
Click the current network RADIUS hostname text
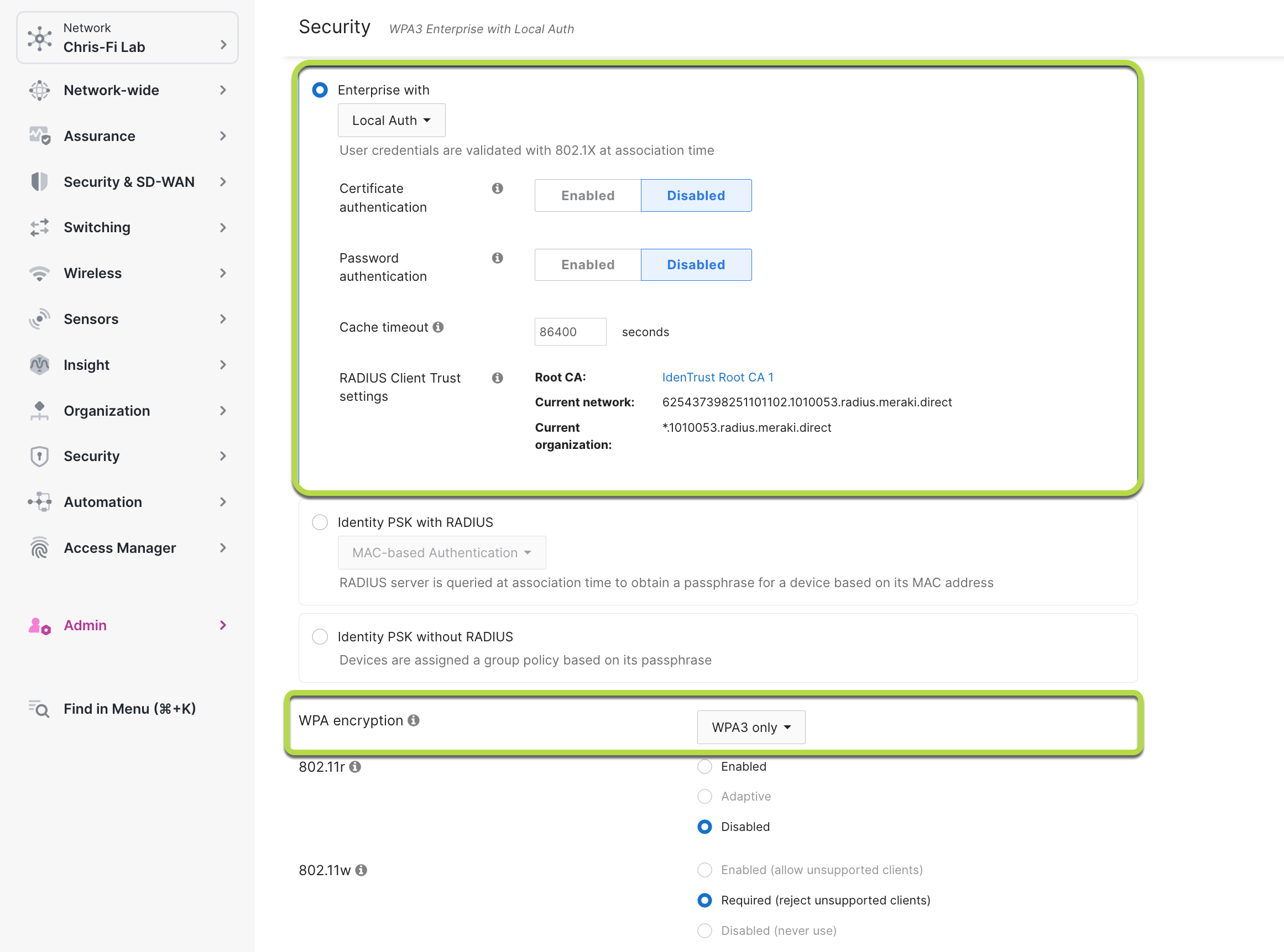point(807,402)
